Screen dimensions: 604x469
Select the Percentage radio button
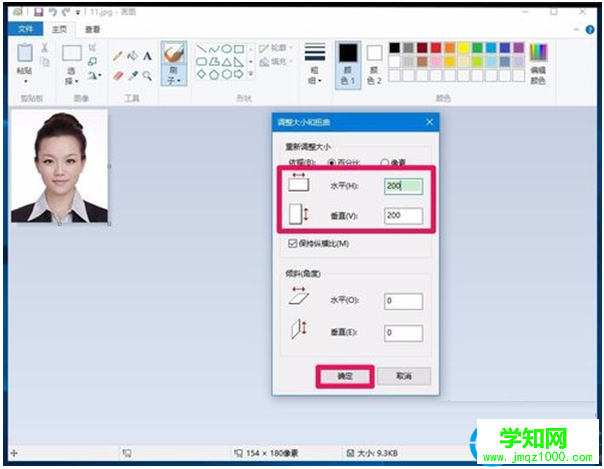331,162
